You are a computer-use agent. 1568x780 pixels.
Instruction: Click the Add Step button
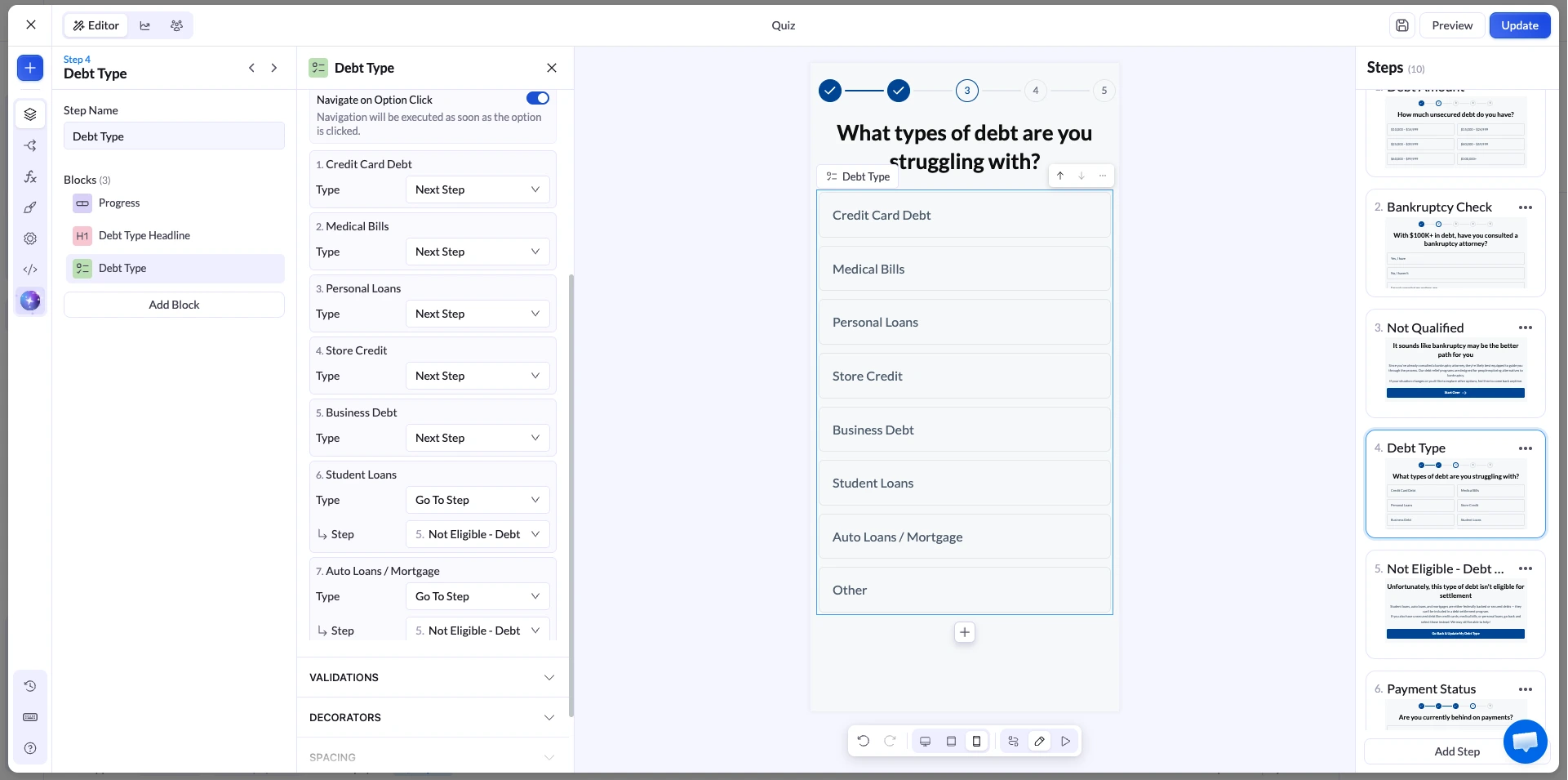point(1456,751)
